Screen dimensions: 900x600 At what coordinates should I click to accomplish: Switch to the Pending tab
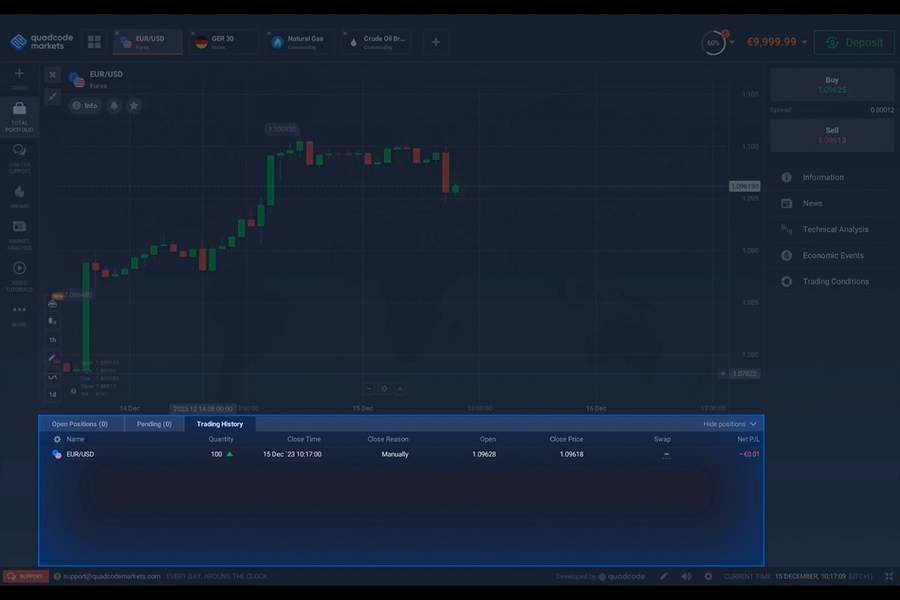153,423
